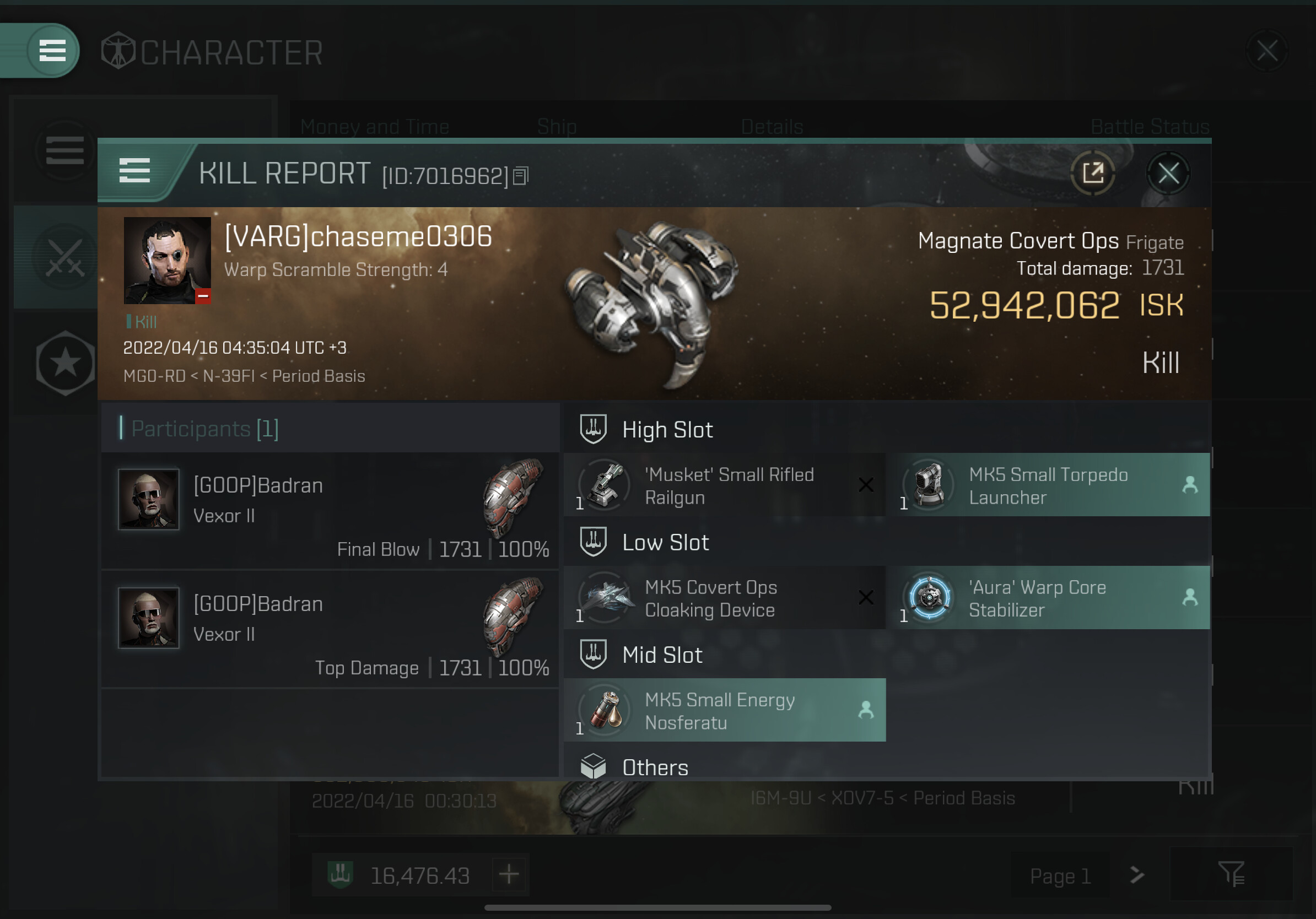Select 'Aura' Warp Core Stabilizer item
The image size is (1316, 919).
click(x=1048, y=598)
